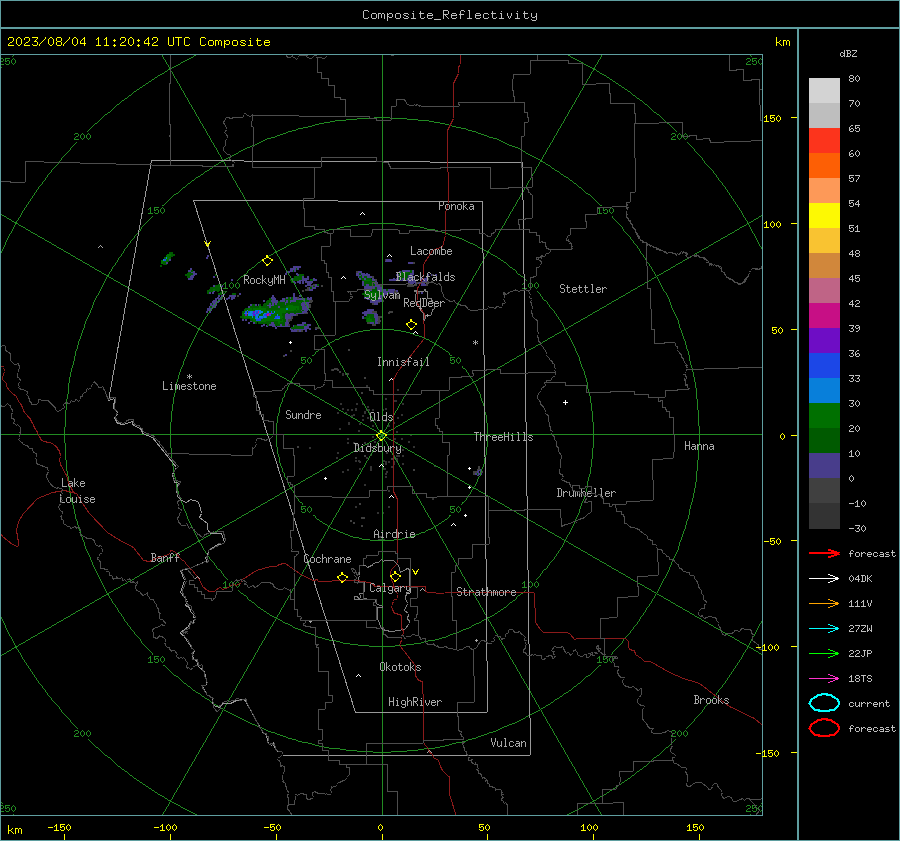Click the yellow diamond marker near RockyMH
Screen dimensions: 900x841
pyautogui.click(x=267, y=261)
